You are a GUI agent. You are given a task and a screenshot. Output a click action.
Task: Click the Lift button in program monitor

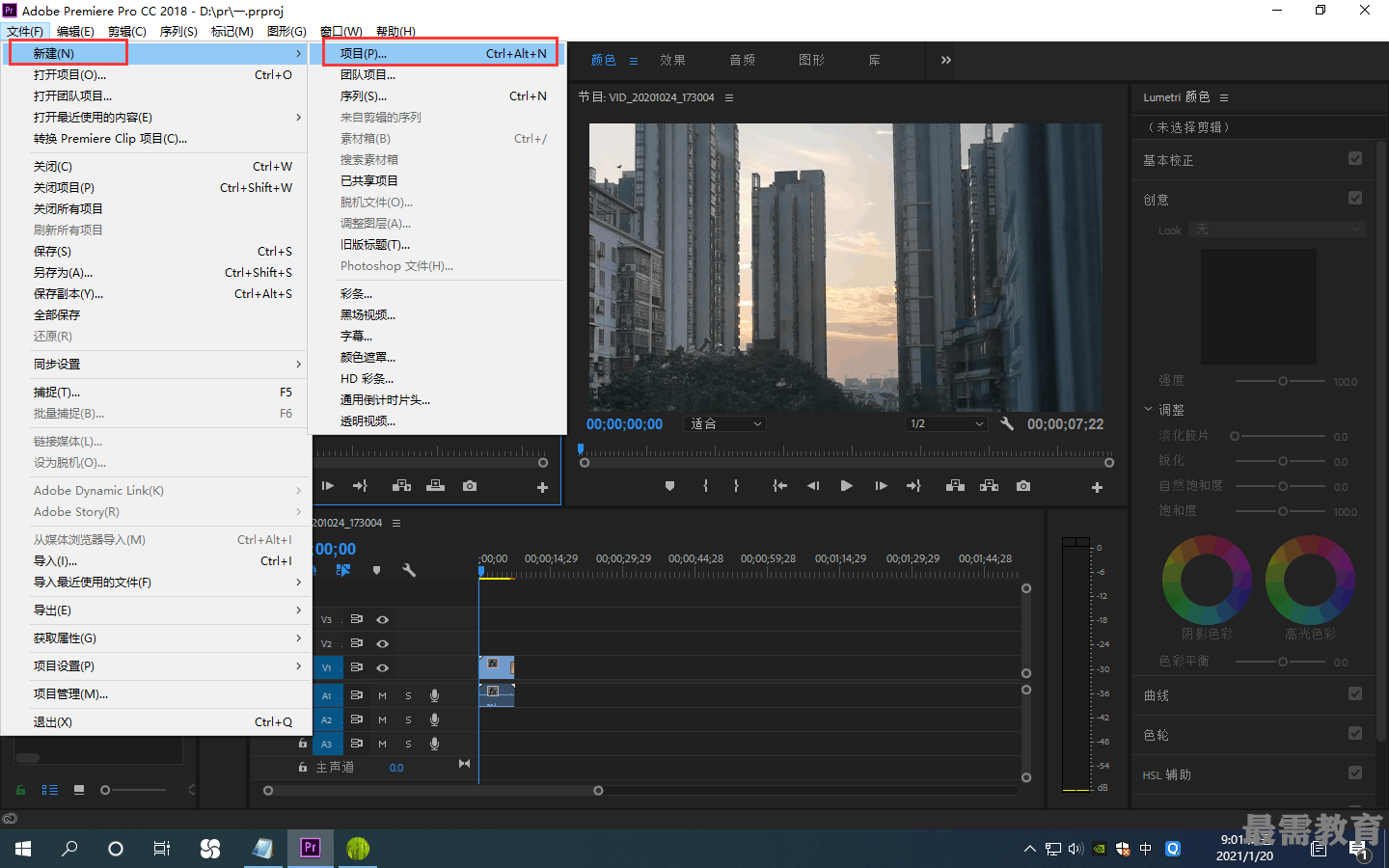[955, 486]
